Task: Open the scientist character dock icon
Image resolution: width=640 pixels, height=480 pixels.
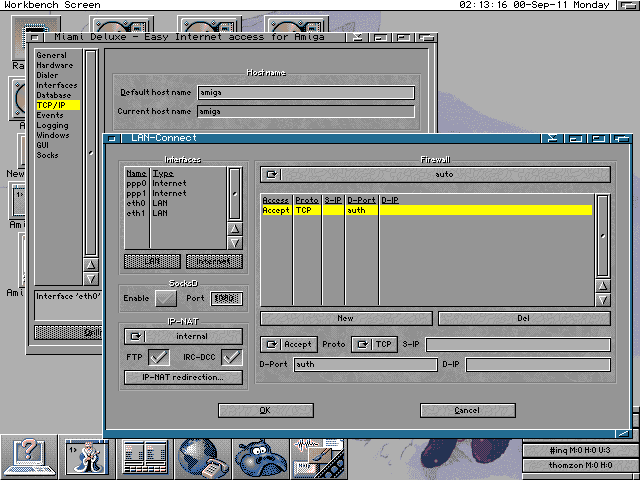Action: pos(87,457)
